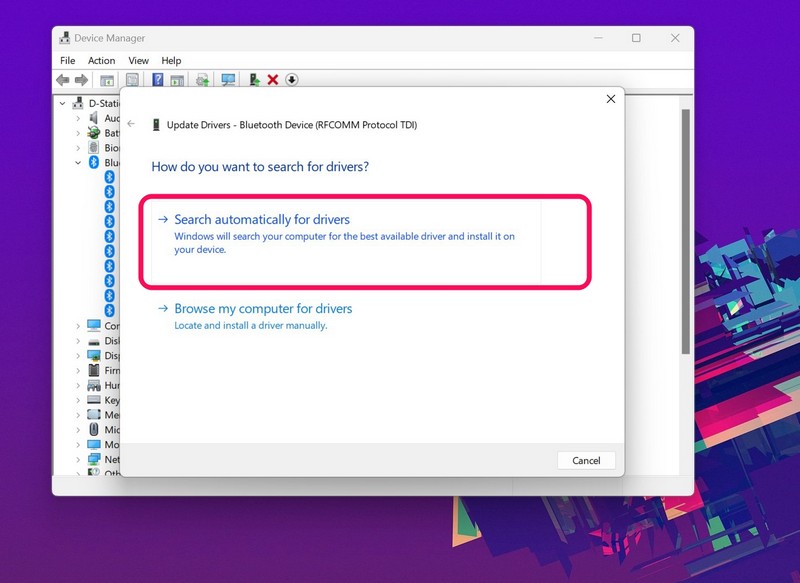Viewport: 800px width, 583px height.
Task: Select Browse my computer for drivers
Action: pos(263,309)
